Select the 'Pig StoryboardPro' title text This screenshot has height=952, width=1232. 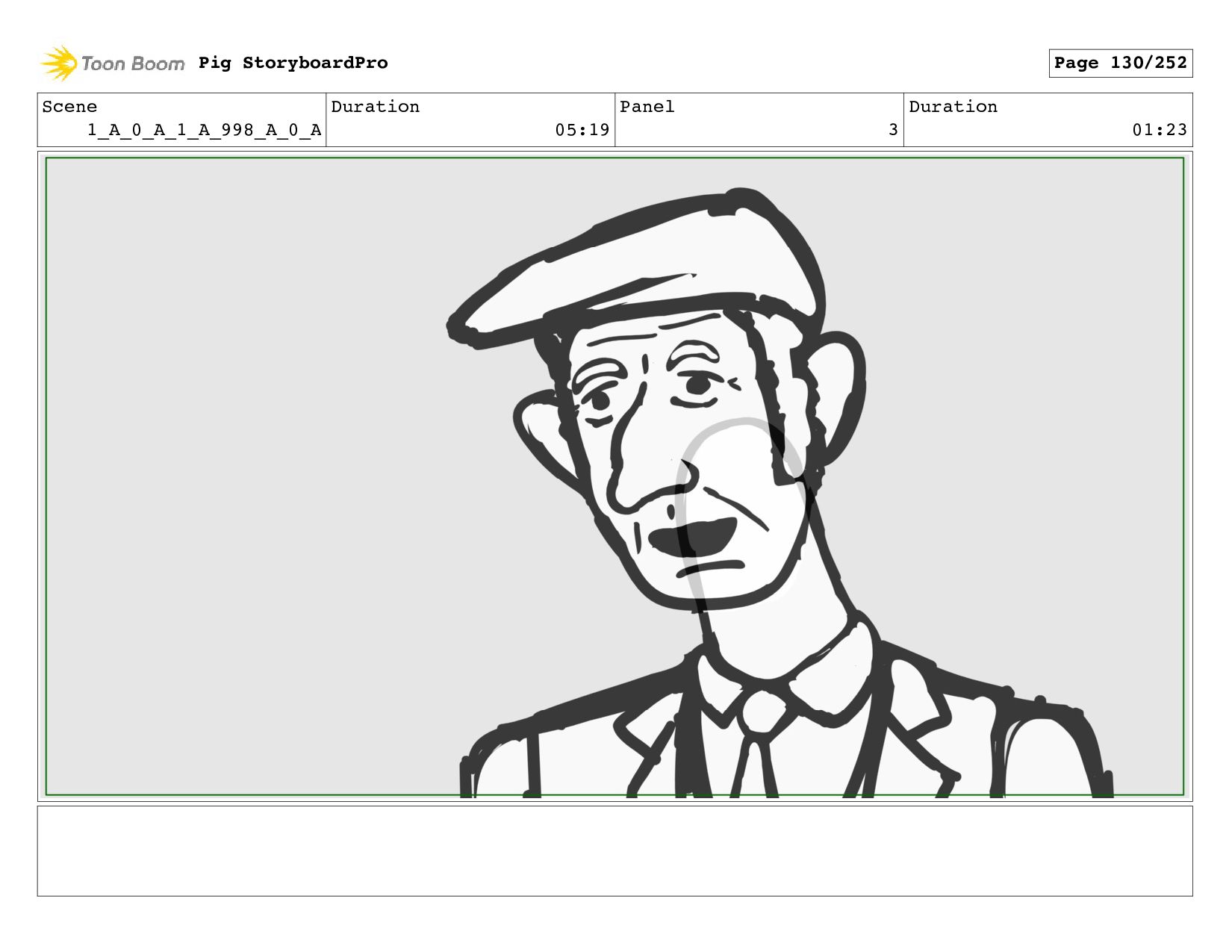pos(293,63)
